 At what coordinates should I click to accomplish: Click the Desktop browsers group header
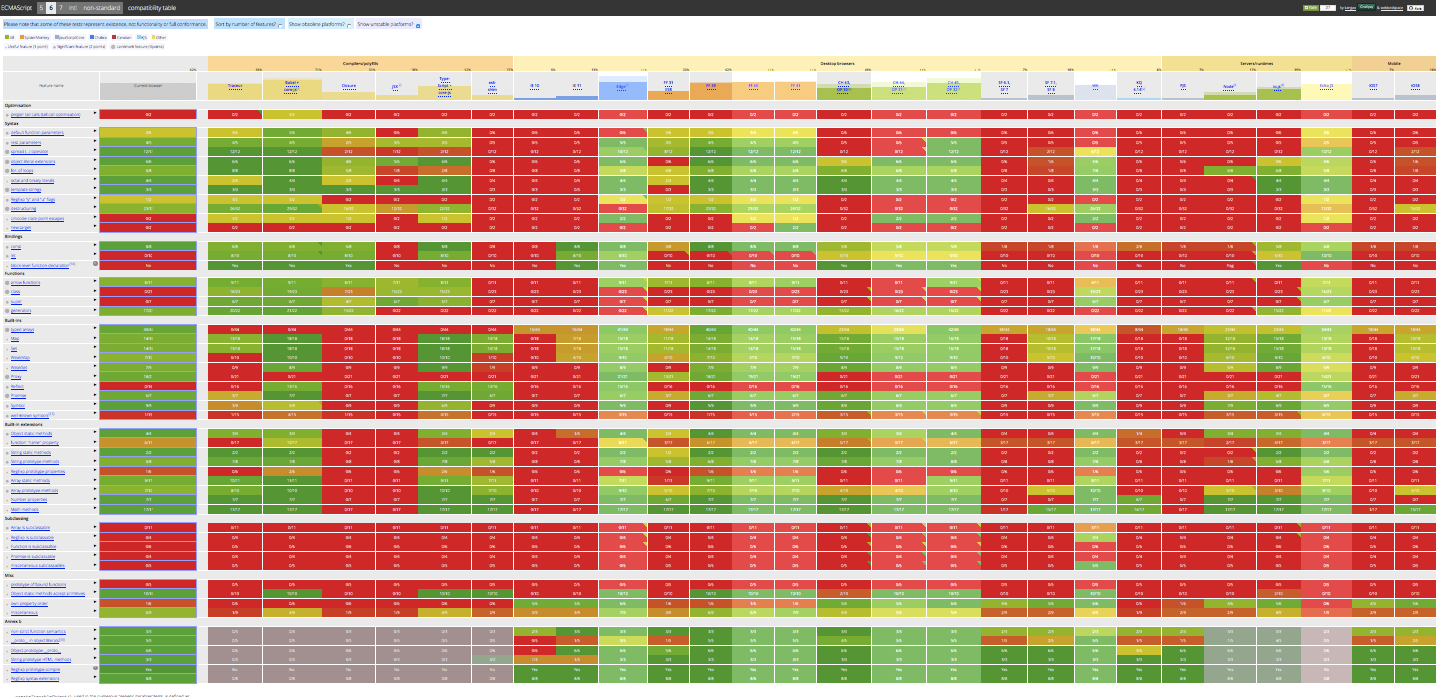tap(836, 63)
